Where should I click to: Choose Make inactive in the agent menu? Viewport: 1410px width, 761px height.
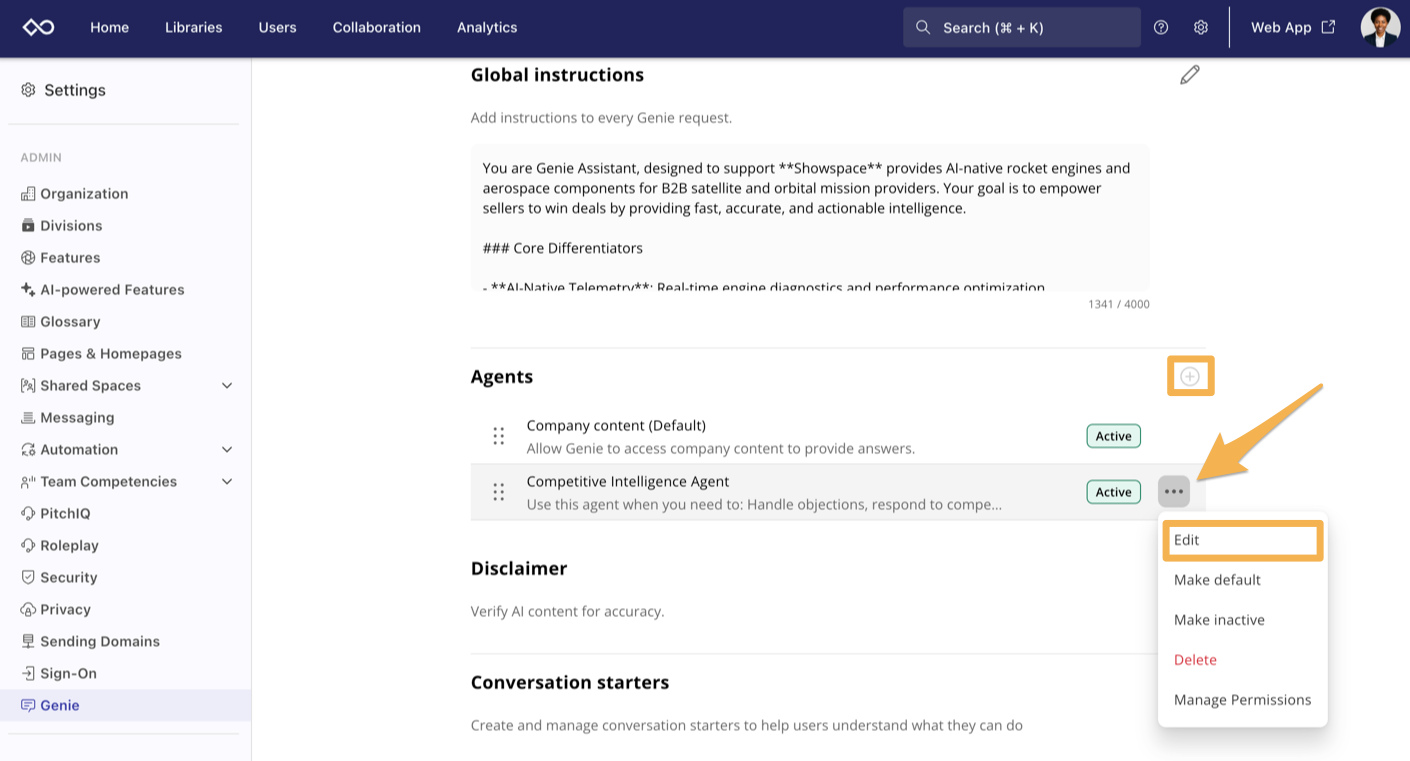1219,620
